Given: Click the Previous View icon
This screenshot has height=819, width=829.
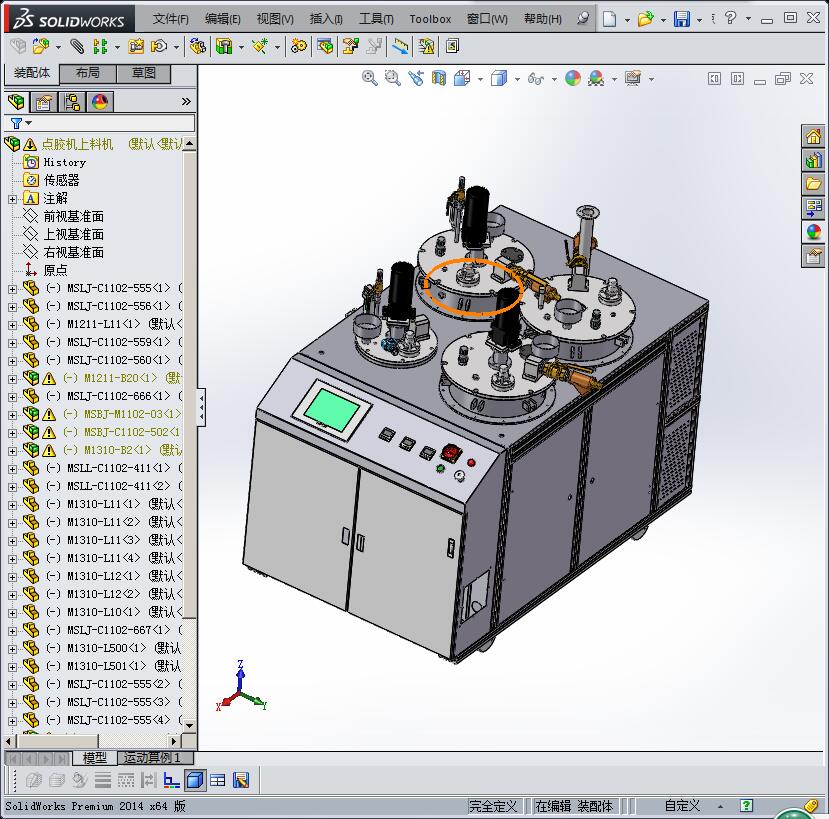Looking at the screenshot, I should point(416,78).
